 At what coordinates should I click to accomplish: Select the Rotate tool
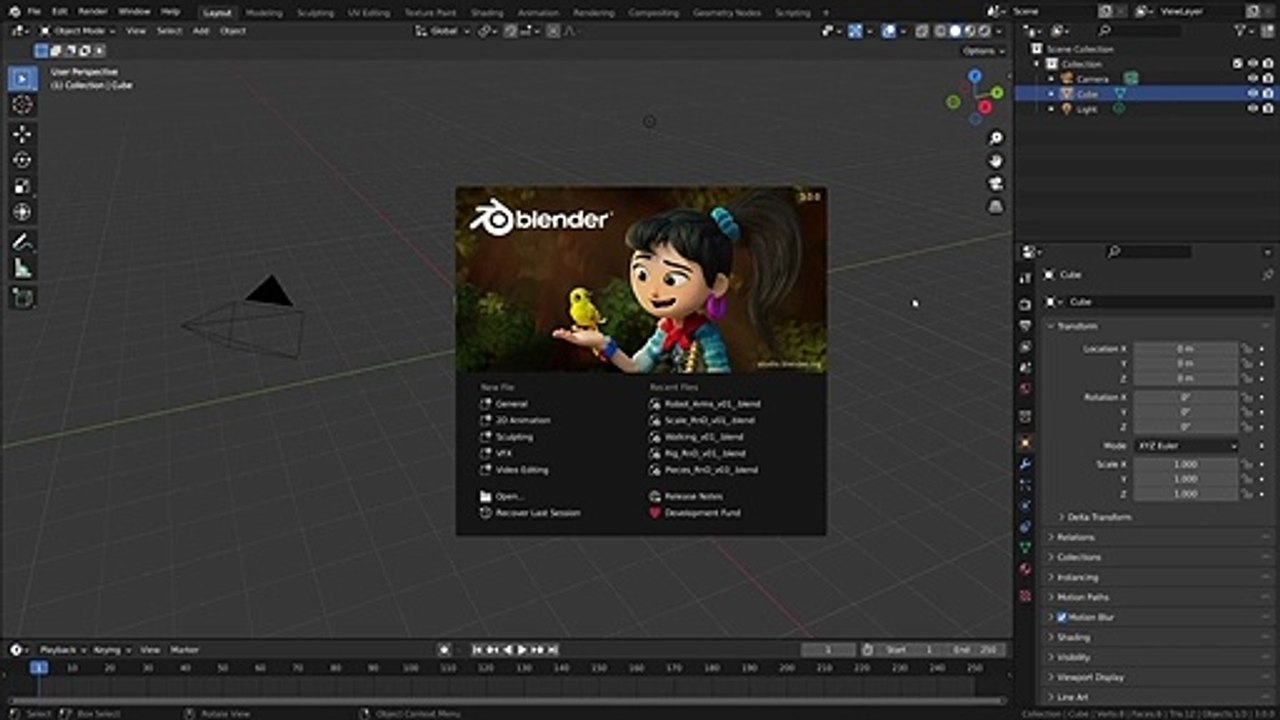click(22, 160)
